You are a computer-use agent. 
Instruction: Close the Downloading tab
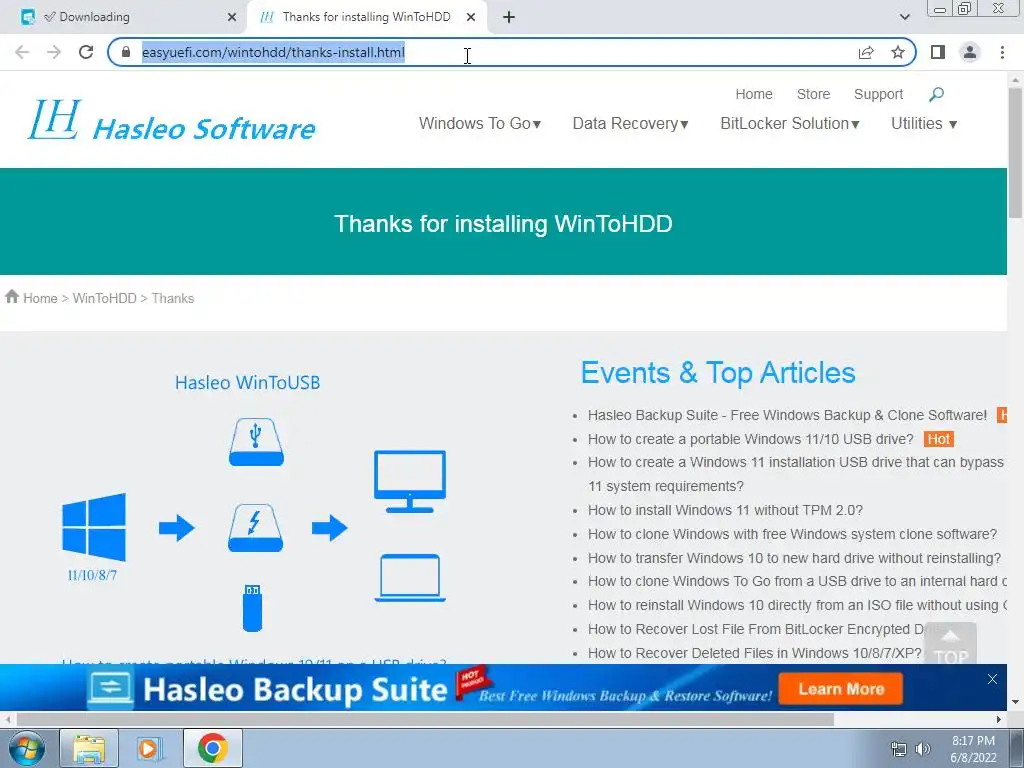pyautogui.click(x=232, y=18)
